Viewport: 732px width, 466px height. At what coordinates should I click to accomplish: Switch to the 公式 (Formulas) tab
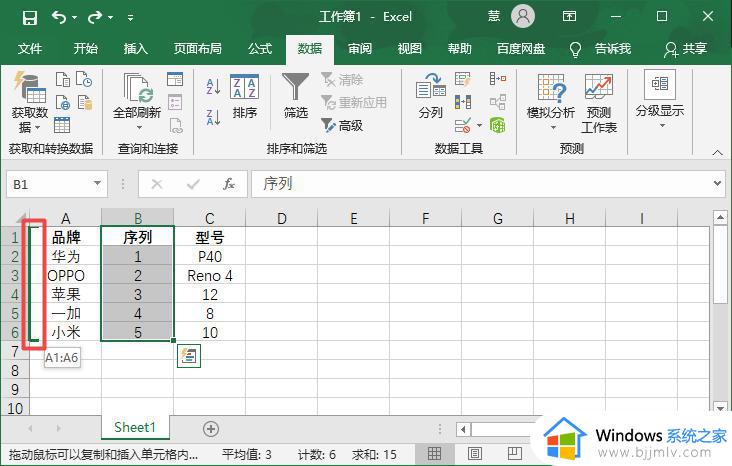coord(260,49)
